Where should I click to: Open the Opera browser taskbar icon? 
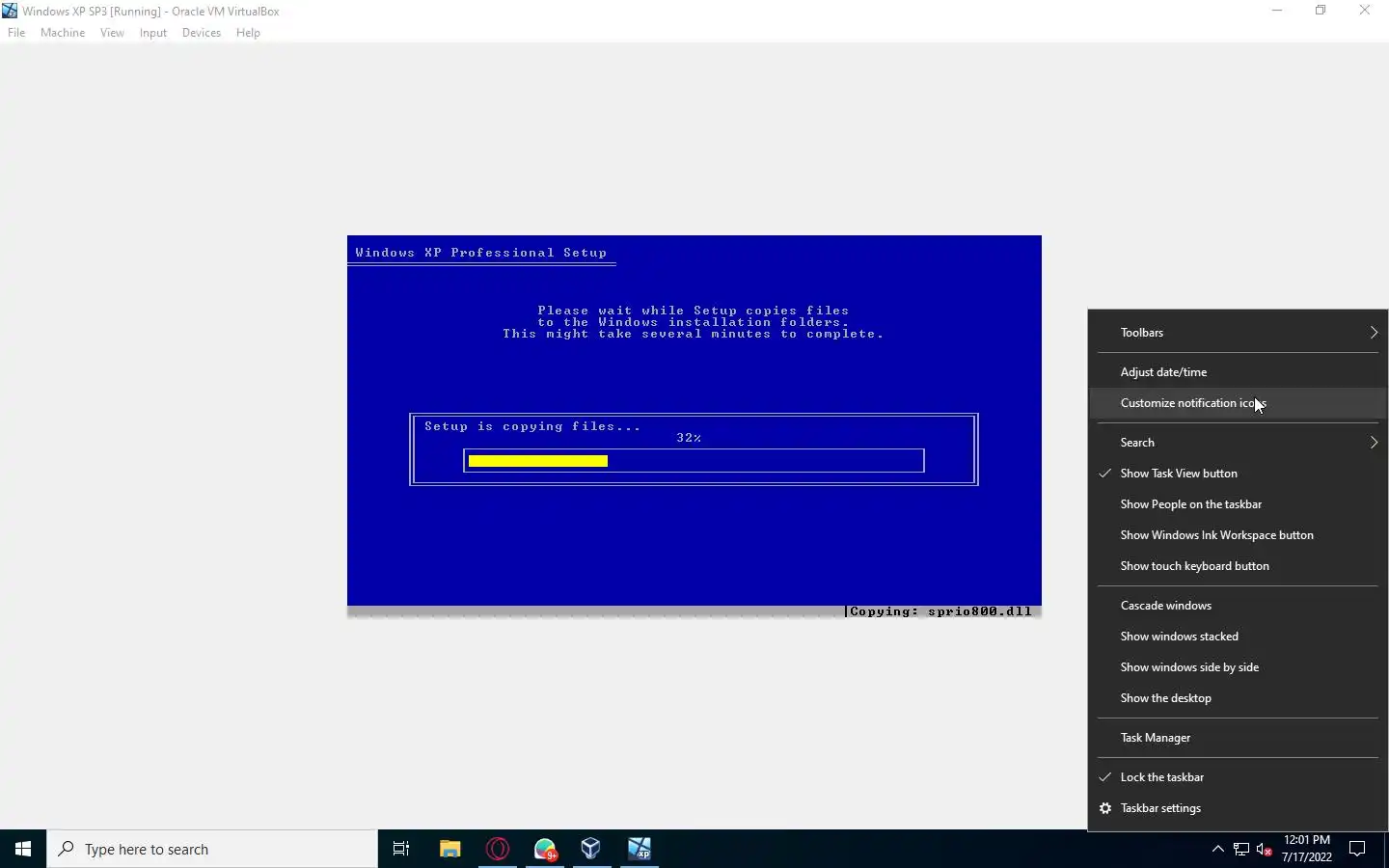(x=498, y=849)
